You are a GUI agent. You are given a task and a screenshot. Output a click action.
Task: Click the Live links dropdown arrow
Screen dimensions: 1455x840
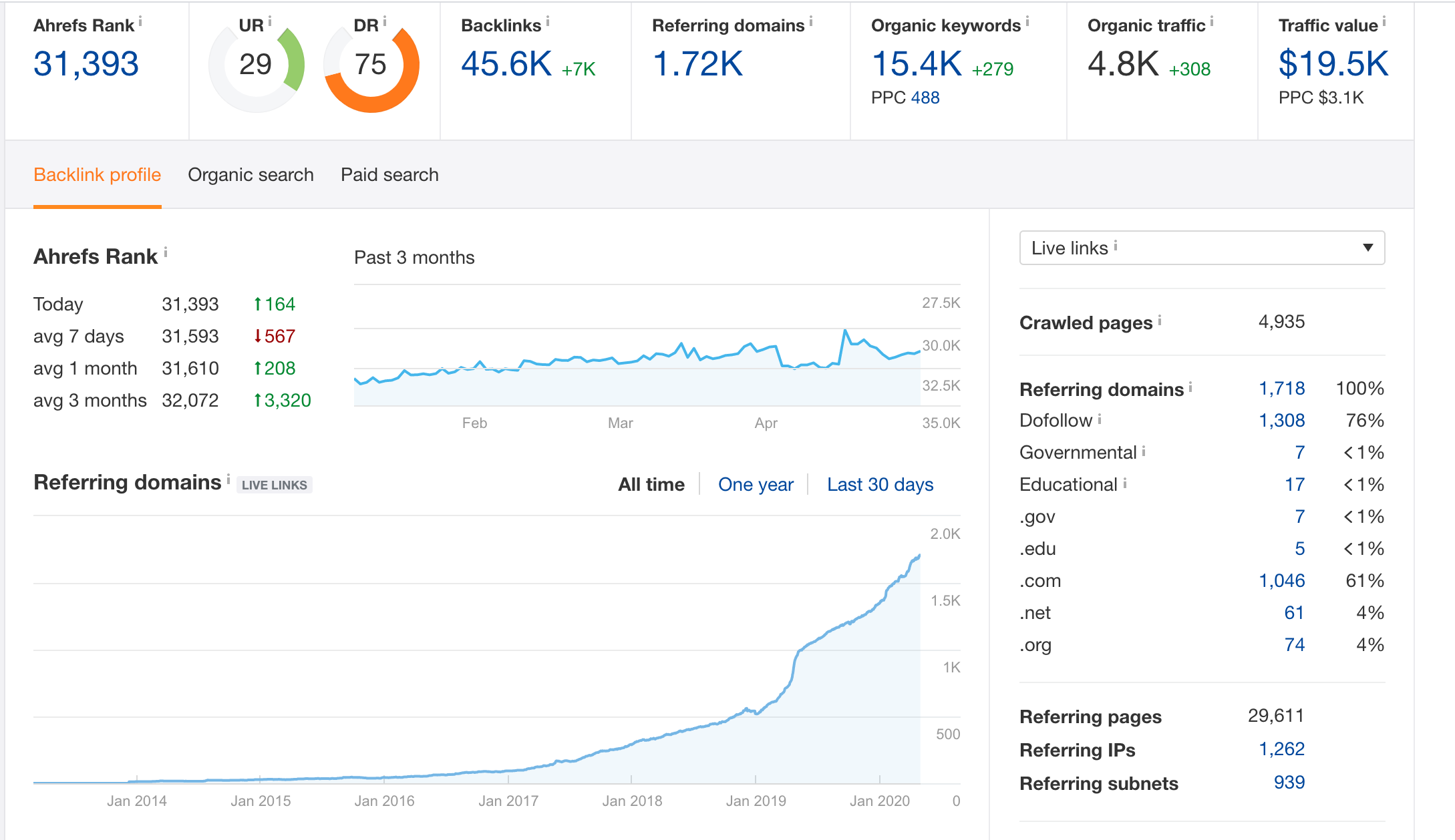pos(1367,248)
